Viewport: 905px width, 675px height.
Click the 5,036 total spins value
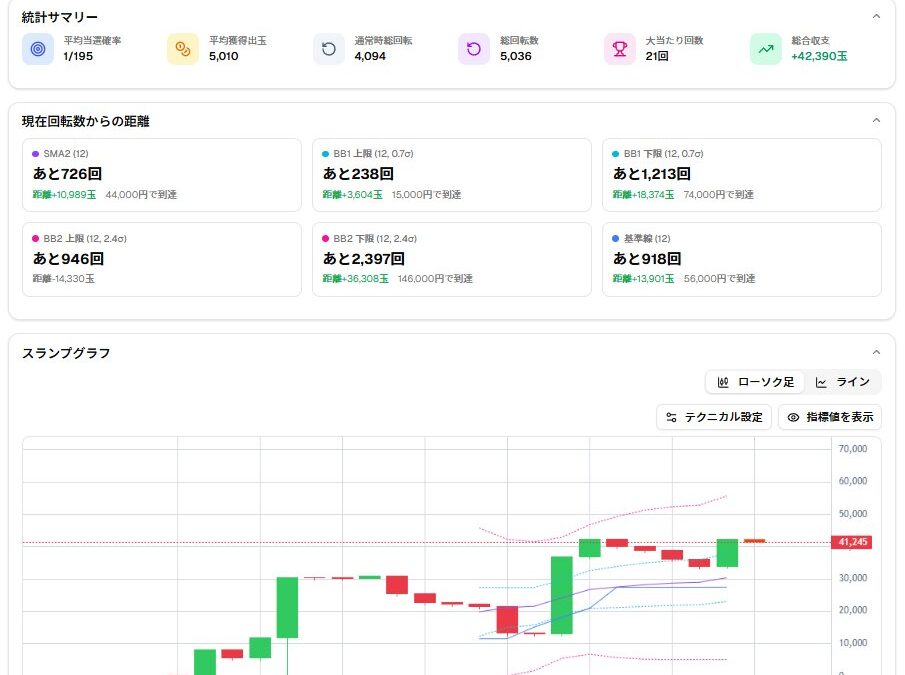[515, 56]
